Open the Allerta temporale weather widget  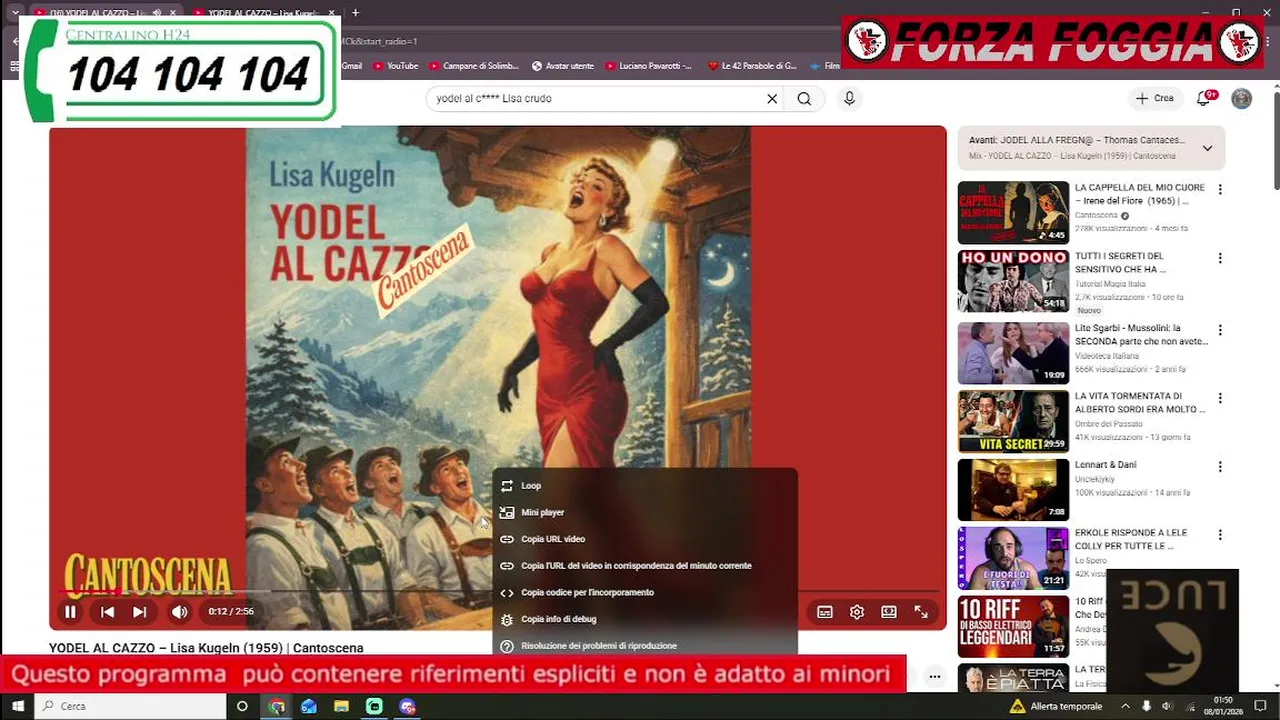coord(1056,706)
